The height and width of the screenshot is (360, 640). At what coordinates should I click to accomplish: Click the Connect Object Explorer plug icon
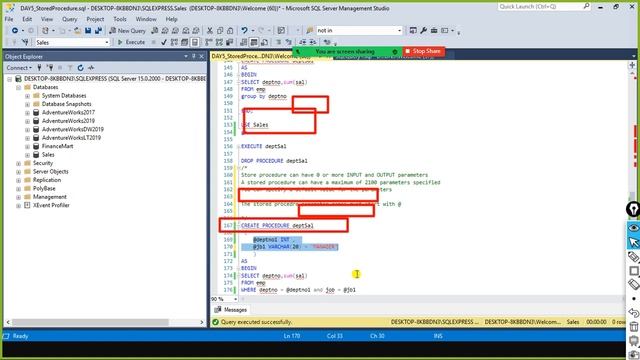(40, 68)
